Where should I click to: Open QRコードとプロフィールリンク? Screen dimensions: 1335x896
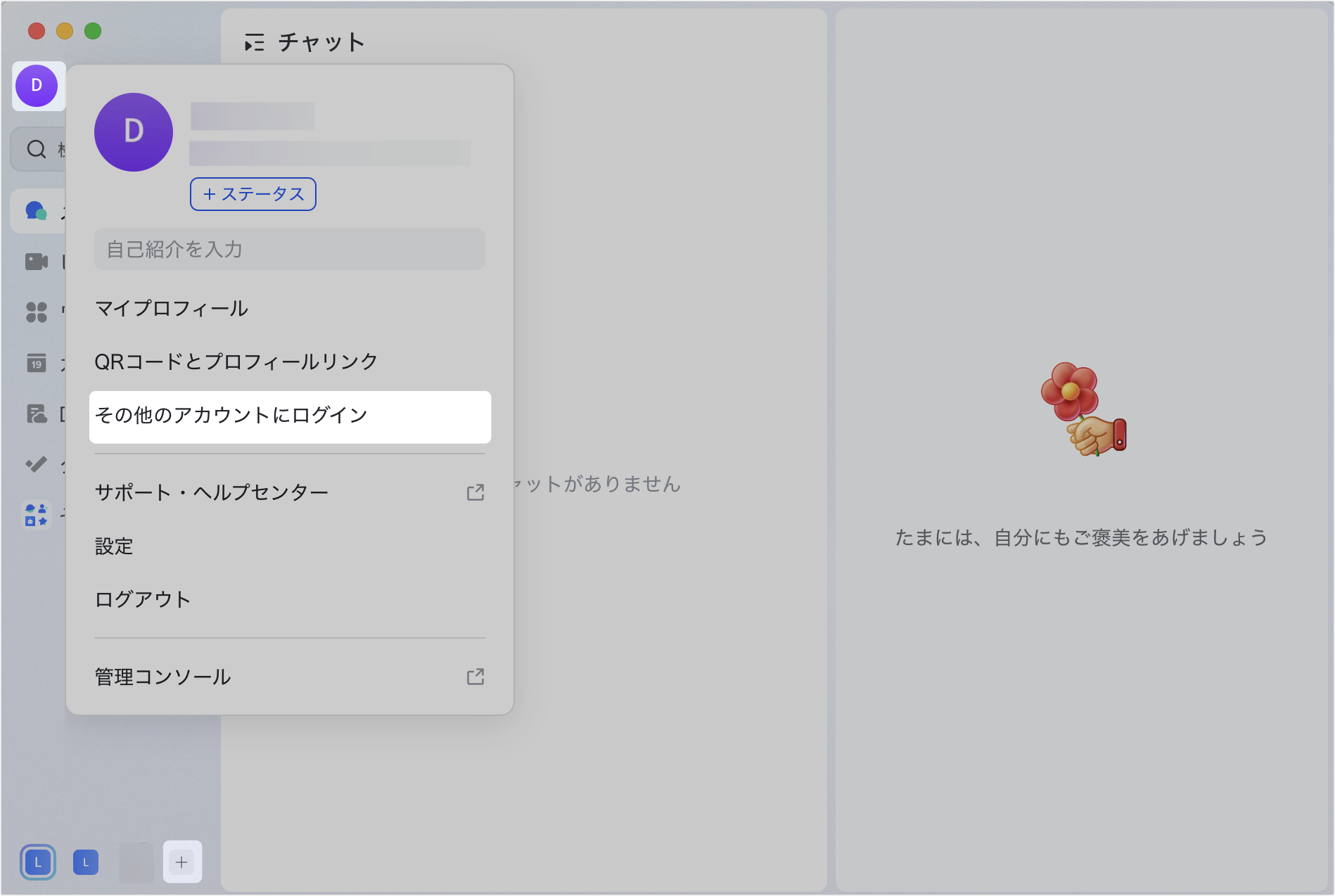(x=236, y=361)
